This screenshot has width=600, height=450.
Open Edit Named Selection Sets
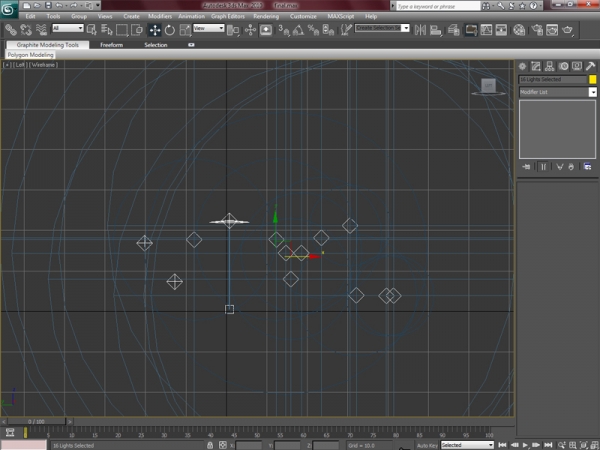click(x=346, y=30)
